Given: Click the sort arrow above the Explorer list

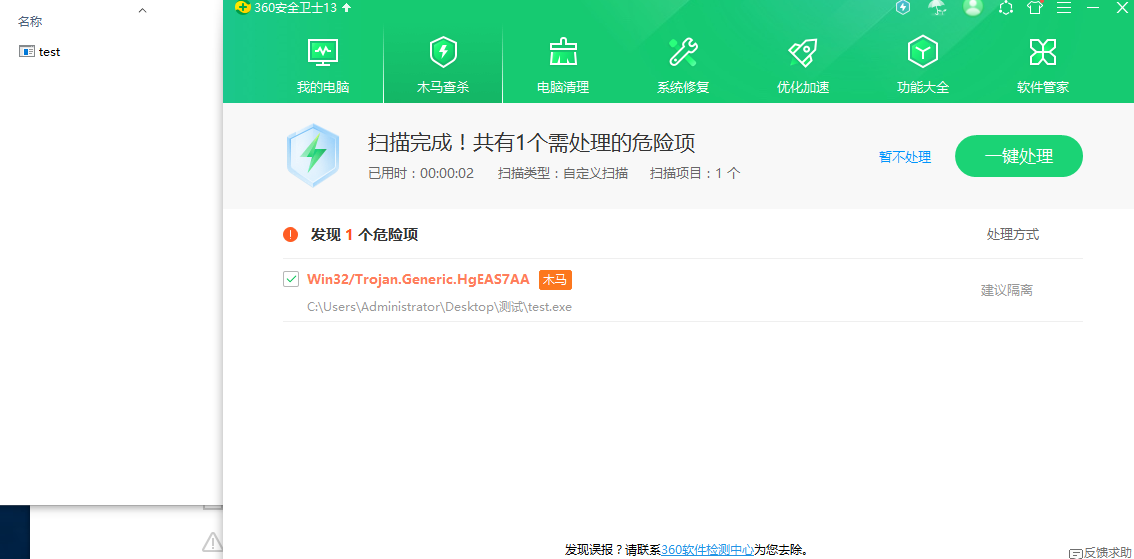Looking at the screenshot, I should click(x=142, y=10).
